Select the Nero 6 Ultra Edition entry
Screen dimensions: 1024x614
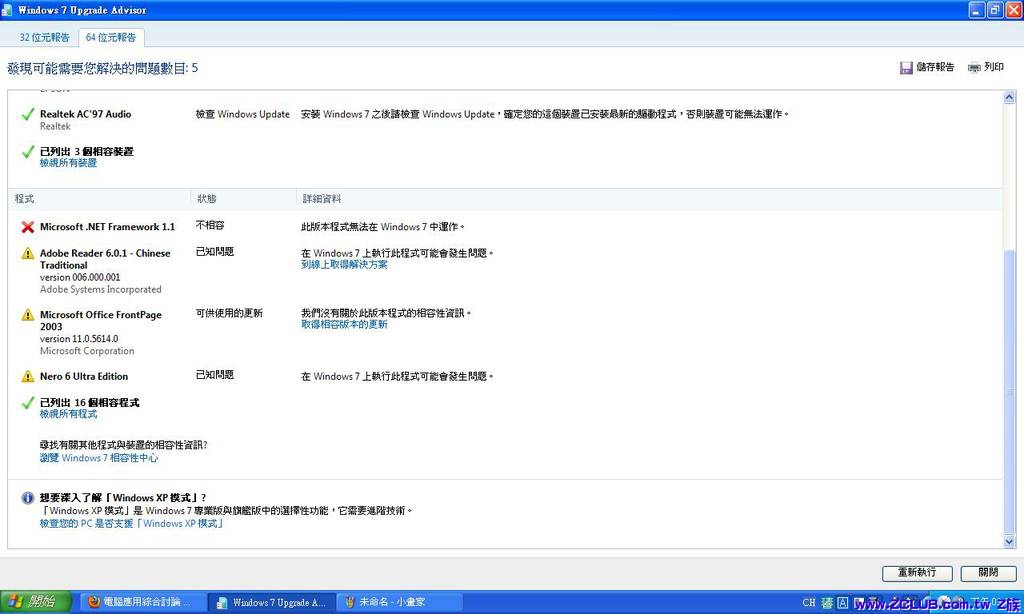pyautogui.click(x=84, y=376)
